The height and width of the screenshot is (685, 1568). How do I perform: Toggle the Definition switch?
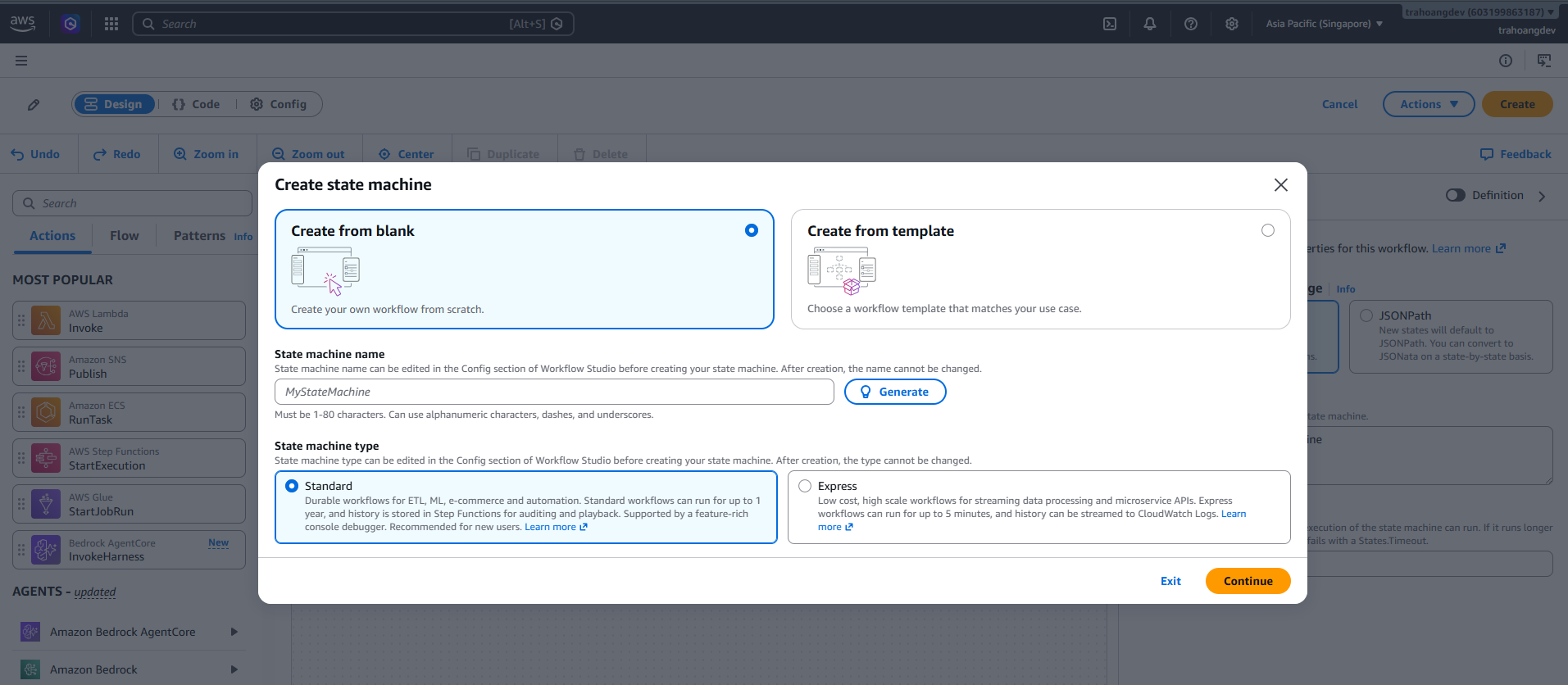[1456, 195]
